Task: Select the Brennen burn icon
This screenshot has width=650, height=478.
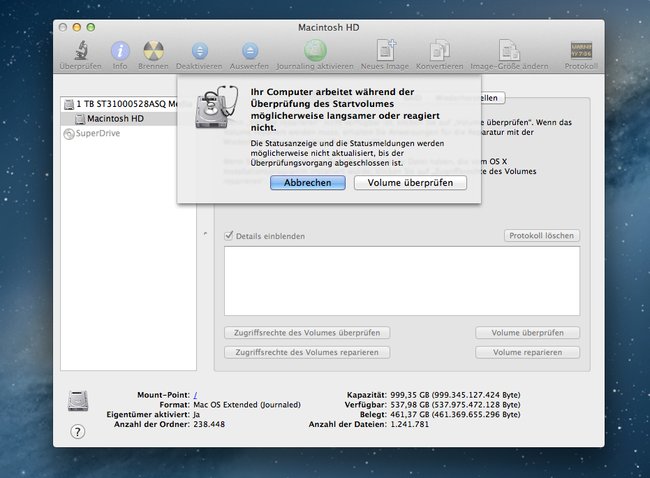Action: pos(153,51)
